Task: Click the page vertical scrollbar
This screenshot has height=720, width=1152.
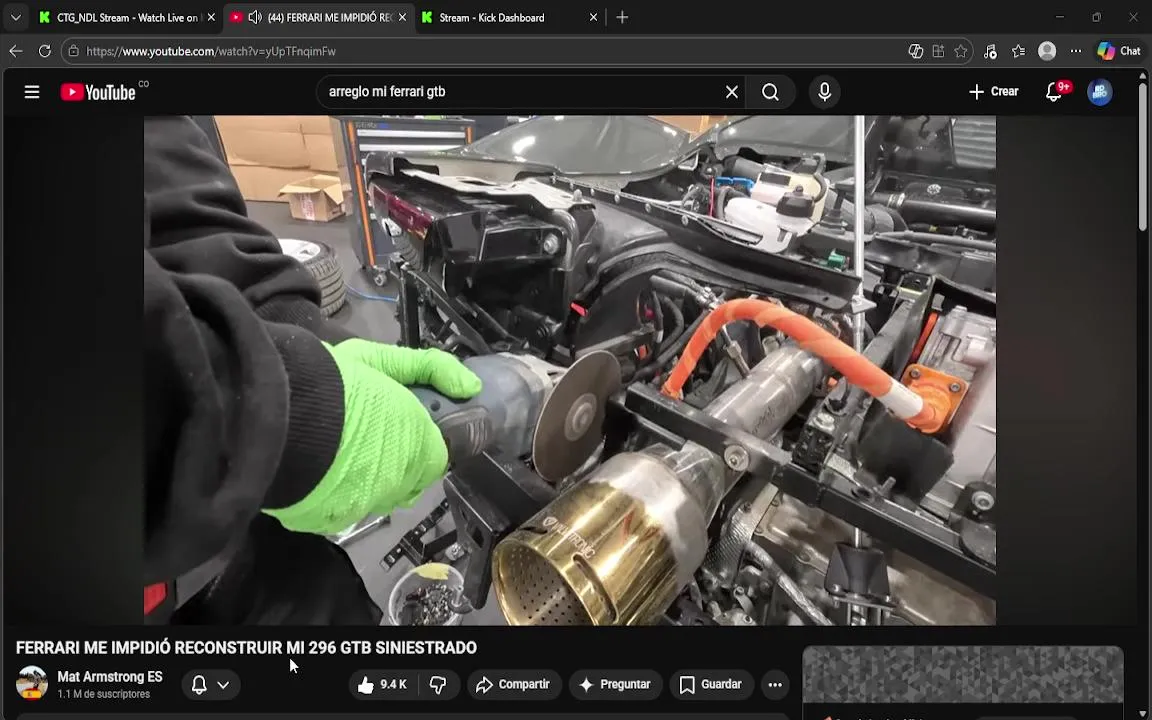Action: pos(1143,158)
